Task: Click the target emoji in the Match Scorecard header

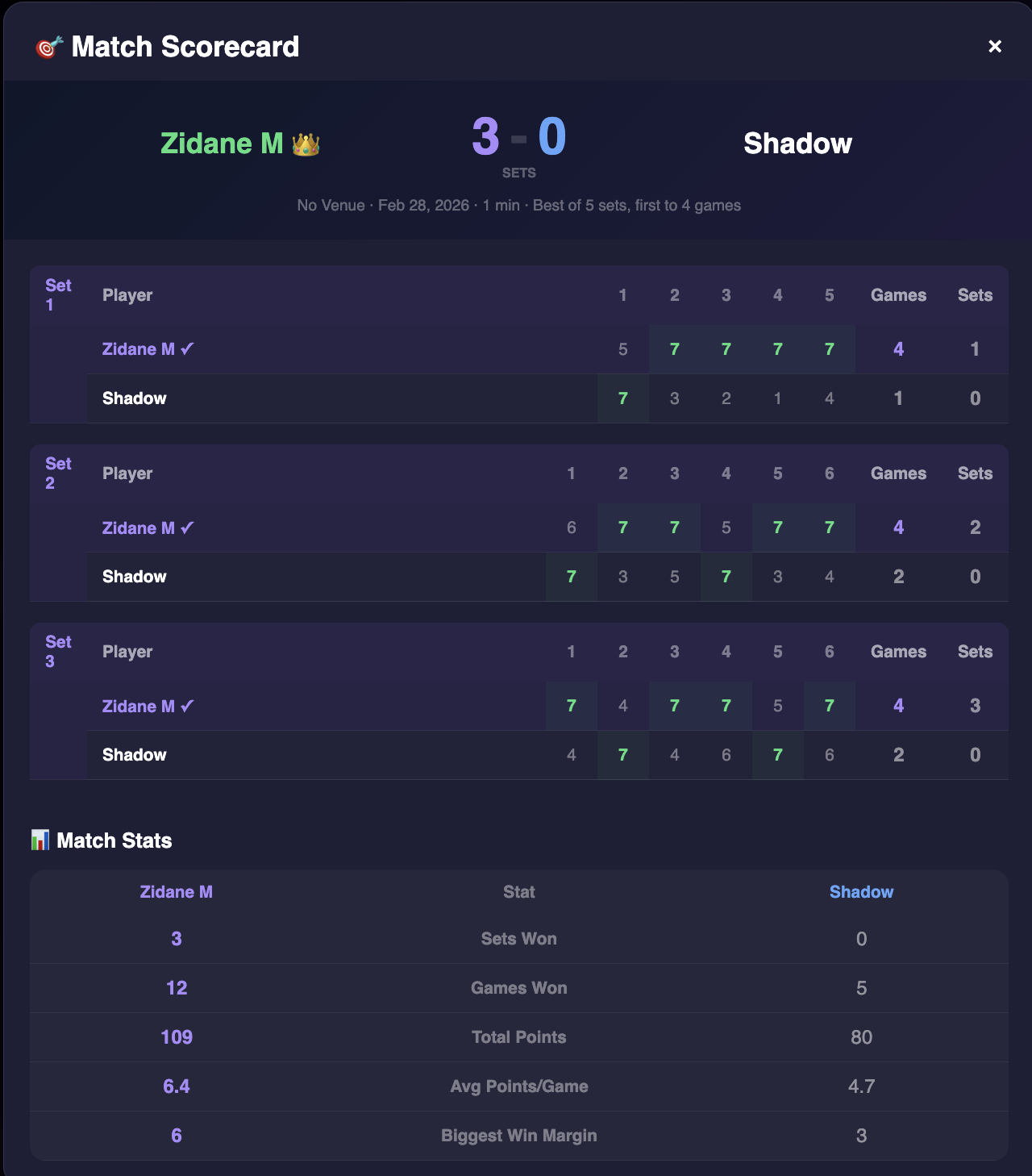Action: click(48, 46)
